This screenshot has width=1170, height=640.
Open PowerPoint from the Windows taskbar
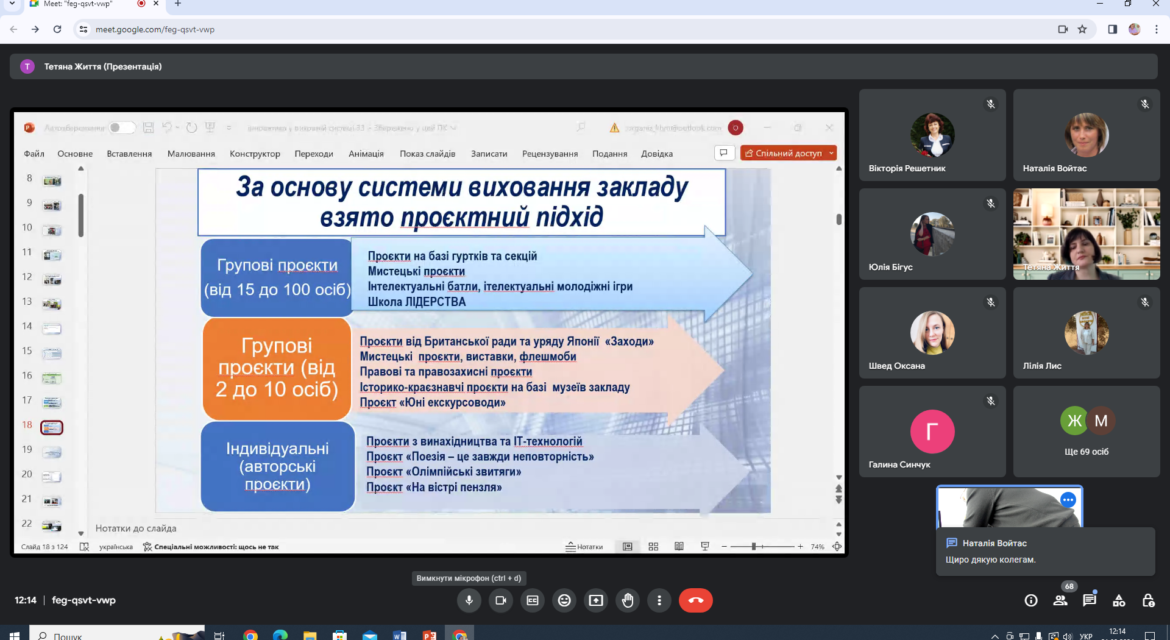(429, 635)
